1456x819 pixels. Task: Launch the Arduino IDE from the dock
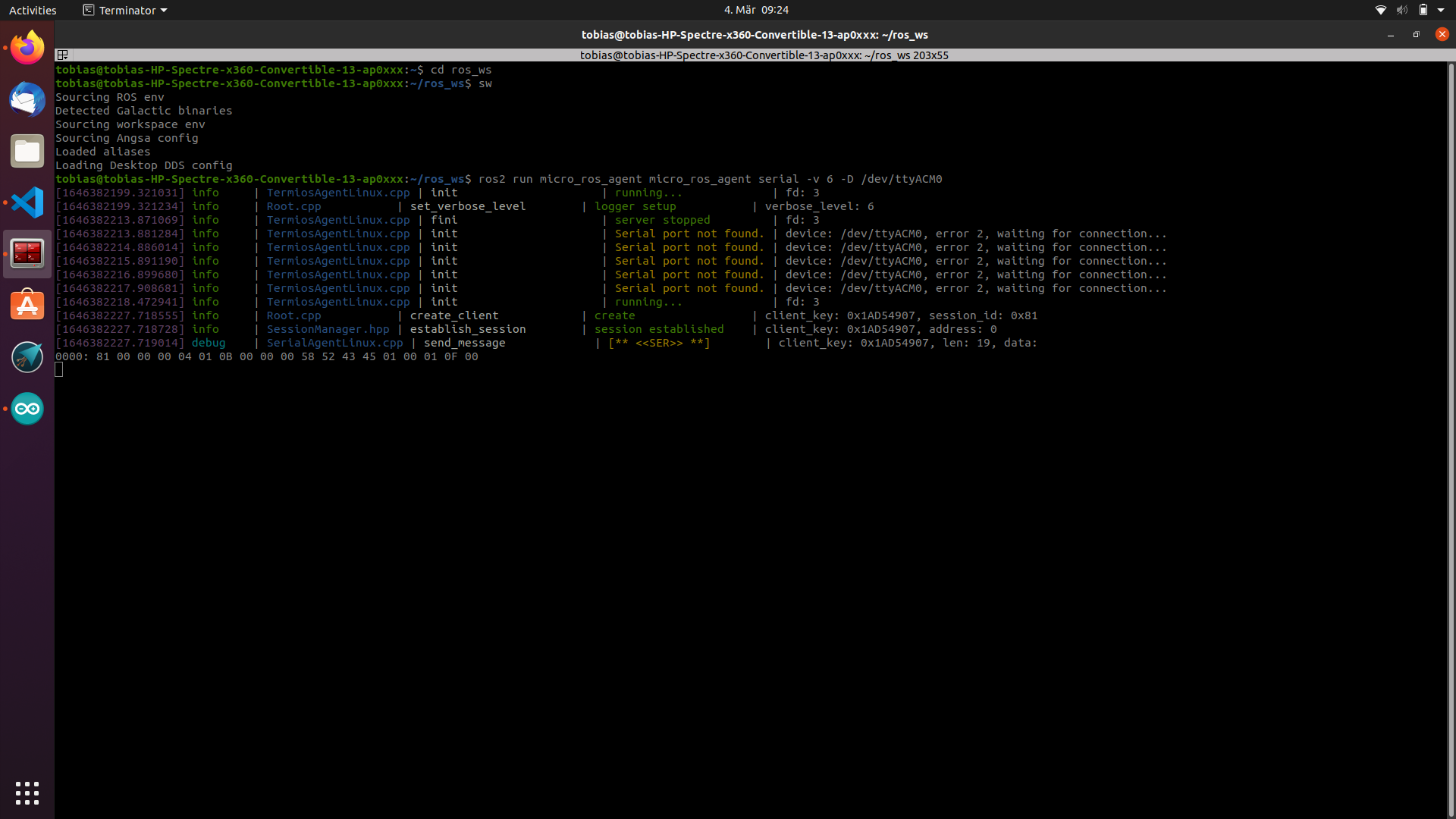point(27,409)
